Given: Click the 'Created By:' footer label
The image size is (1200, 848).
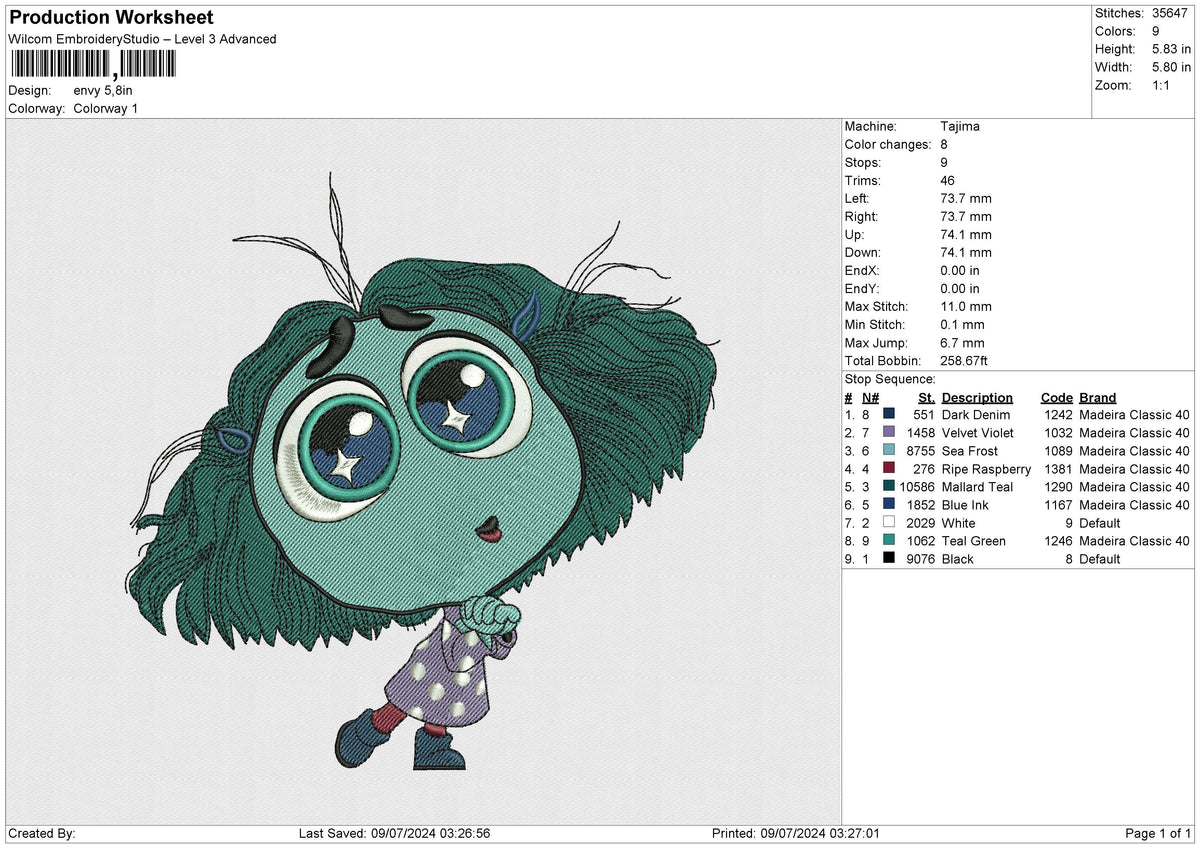Looking at the screenshot, I should (42, 834).
